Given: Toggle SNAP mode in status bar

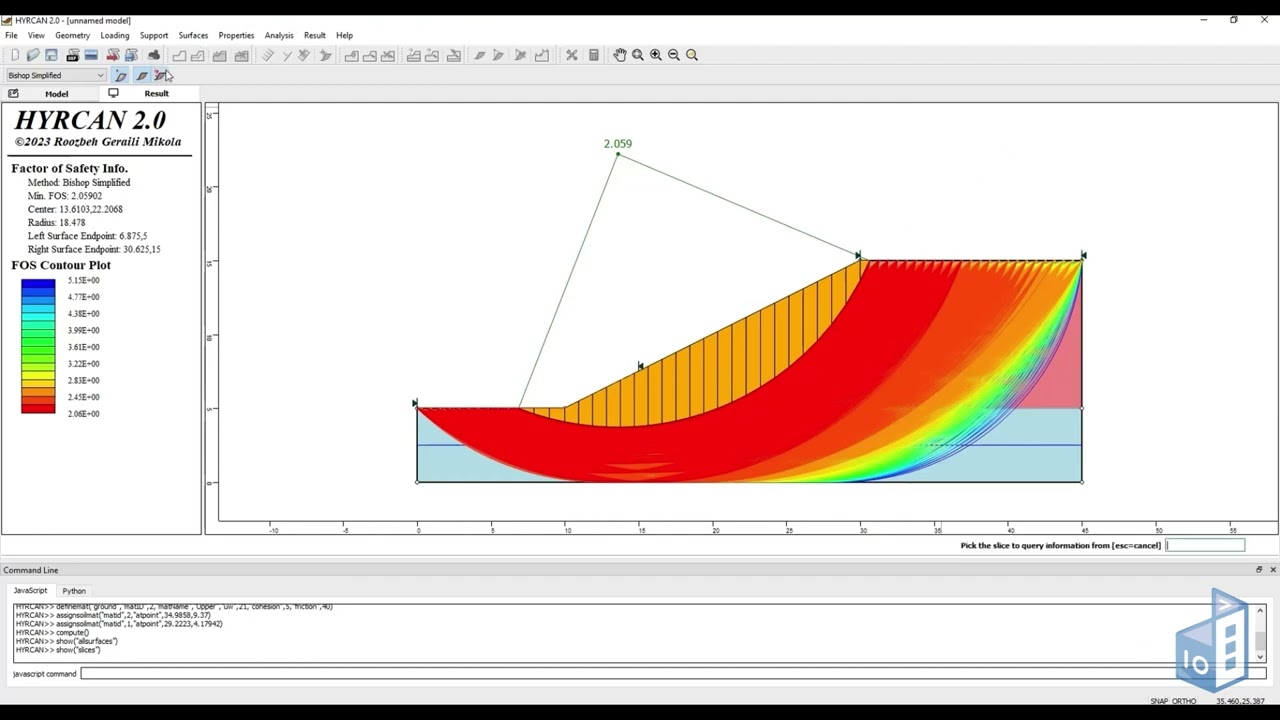Looking at the screenshot, I should click(1159, 701).
